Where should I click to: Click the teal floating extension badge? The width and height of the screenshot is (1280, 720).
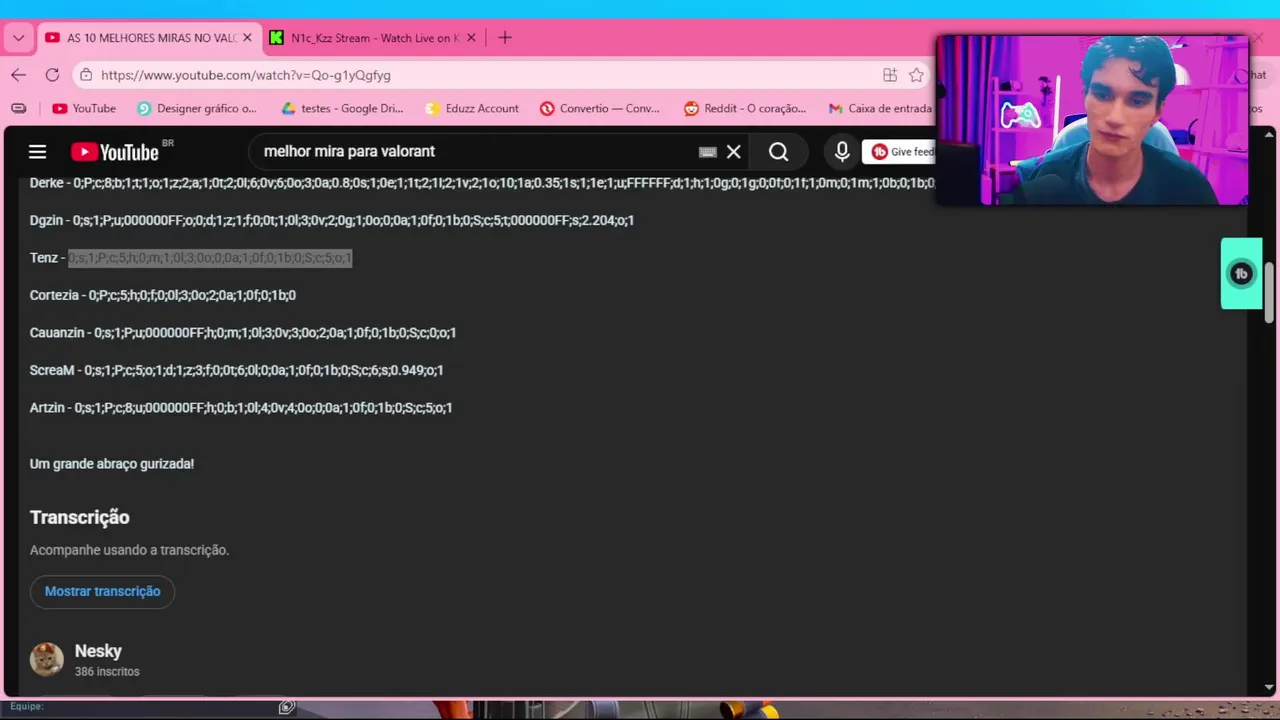pyautogui.click(x=1241, y=273)
